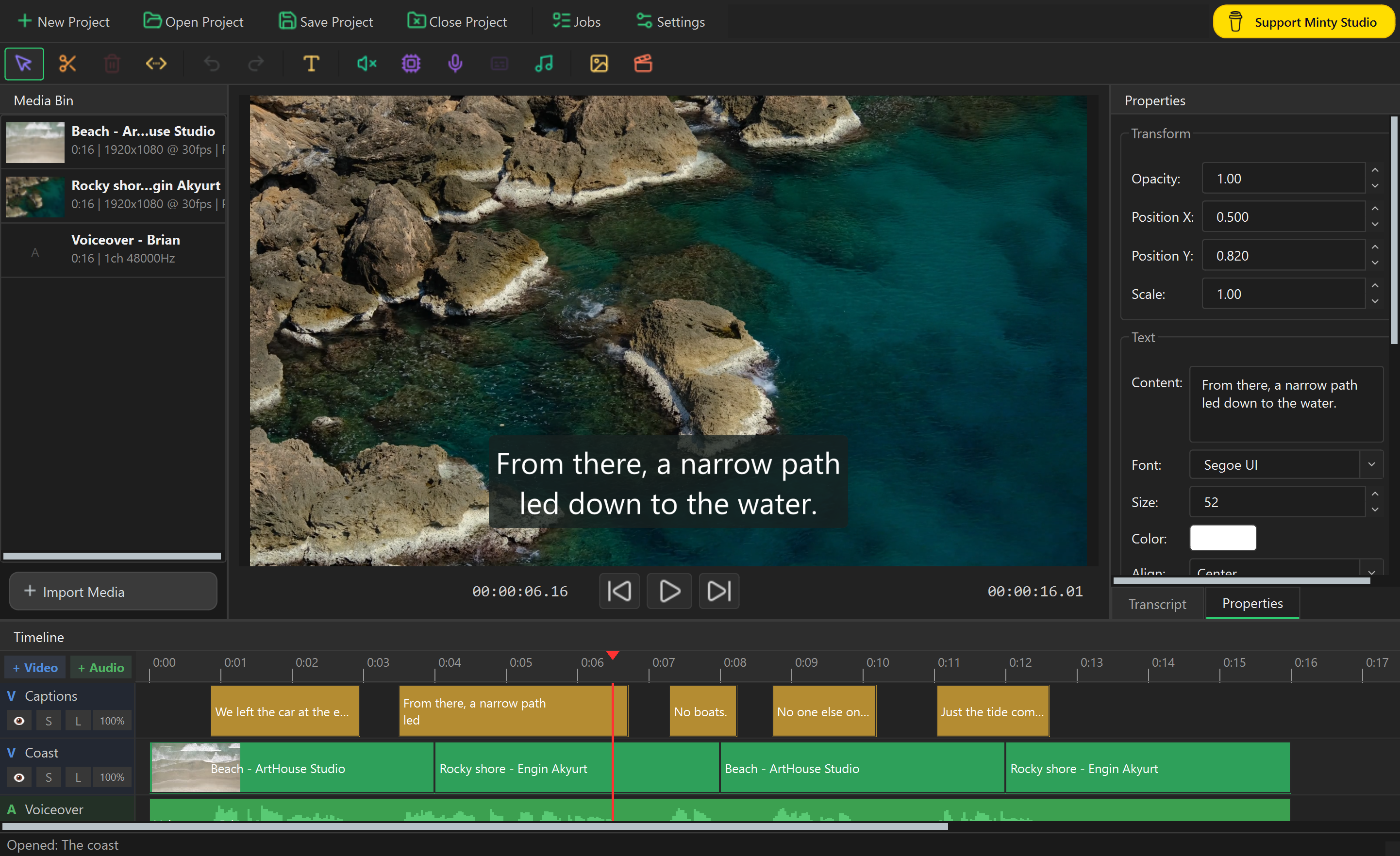Click the image picture icon
This screenshot has width=1400, height=856.
coord(599,64)
